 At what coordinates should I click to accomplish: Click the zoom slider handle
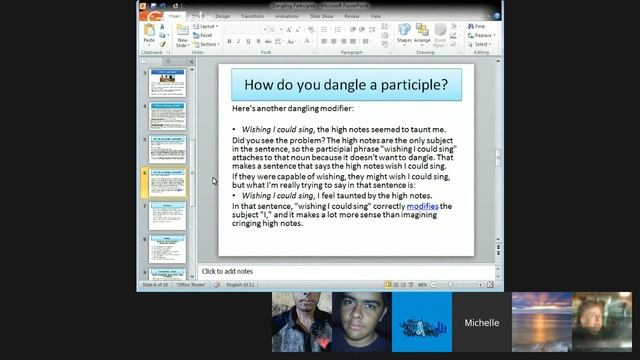click(x=451, y=284)
